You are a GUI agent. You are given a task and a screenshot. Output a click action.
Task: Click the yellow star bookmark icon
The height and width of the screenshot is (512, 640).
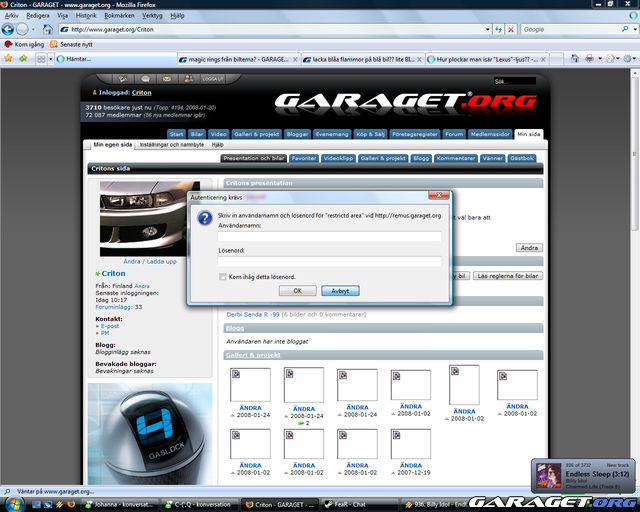click(8, 59)
